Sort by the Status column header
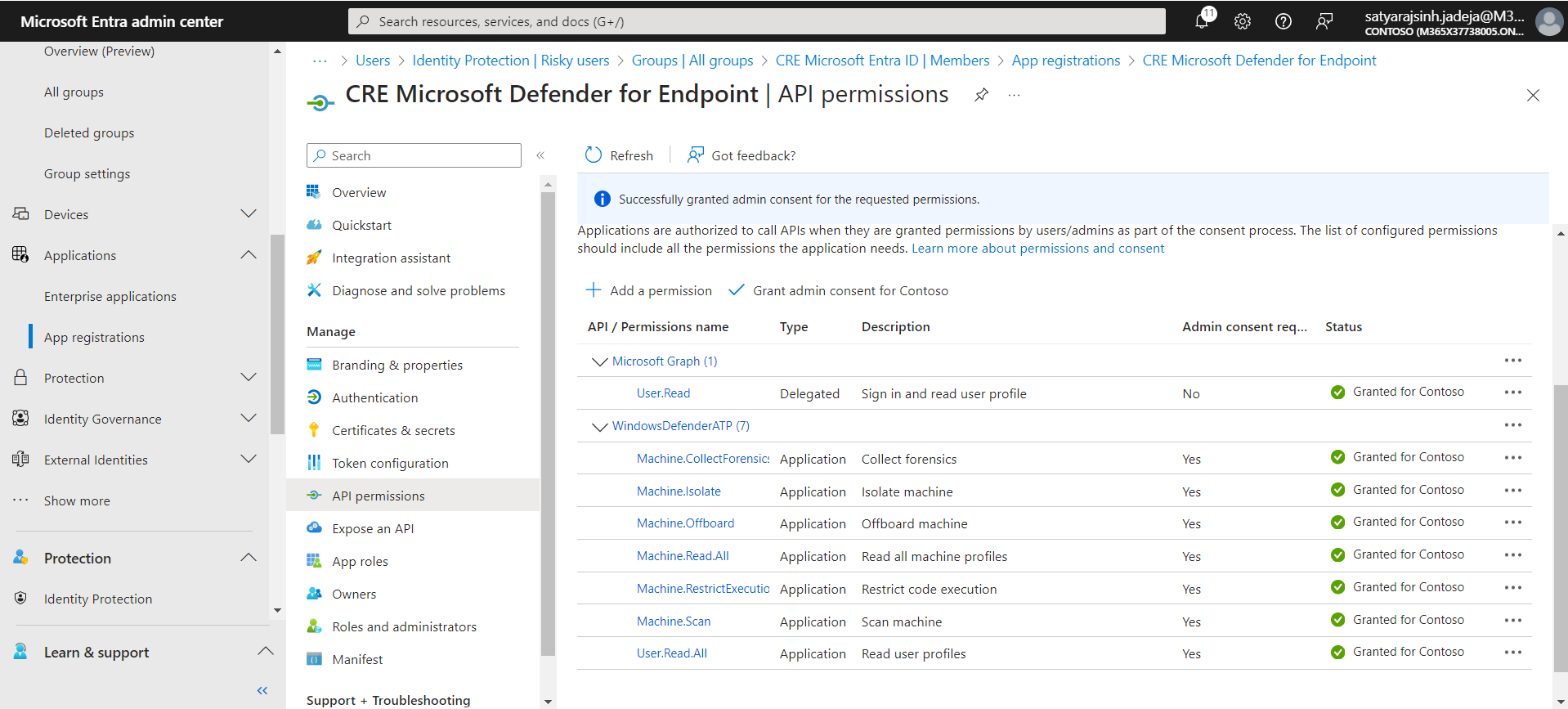 coord(1343,327)
